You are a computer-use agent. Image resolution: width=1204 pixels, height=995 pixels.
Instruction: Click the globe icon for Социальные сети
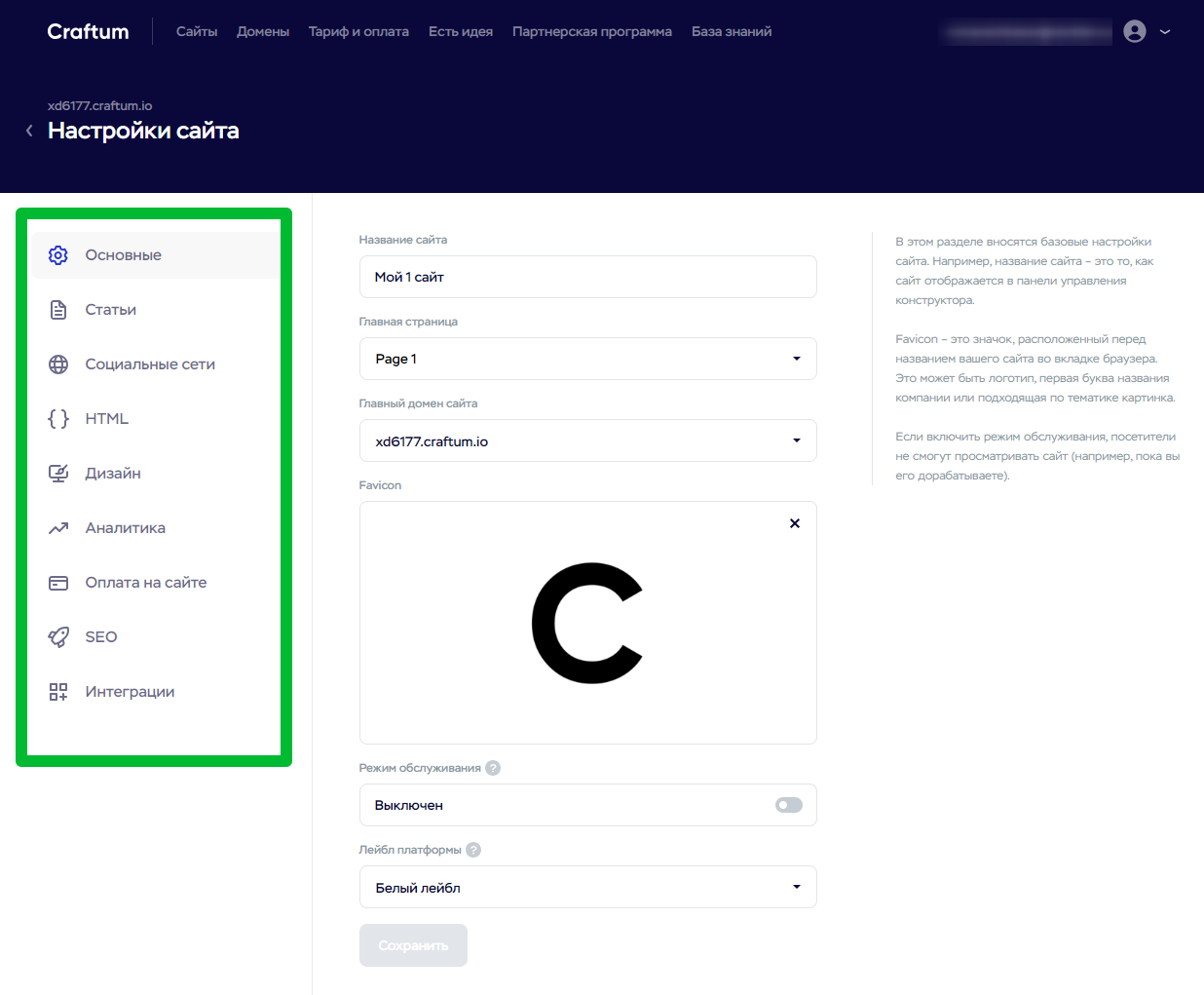coord(58,364)
